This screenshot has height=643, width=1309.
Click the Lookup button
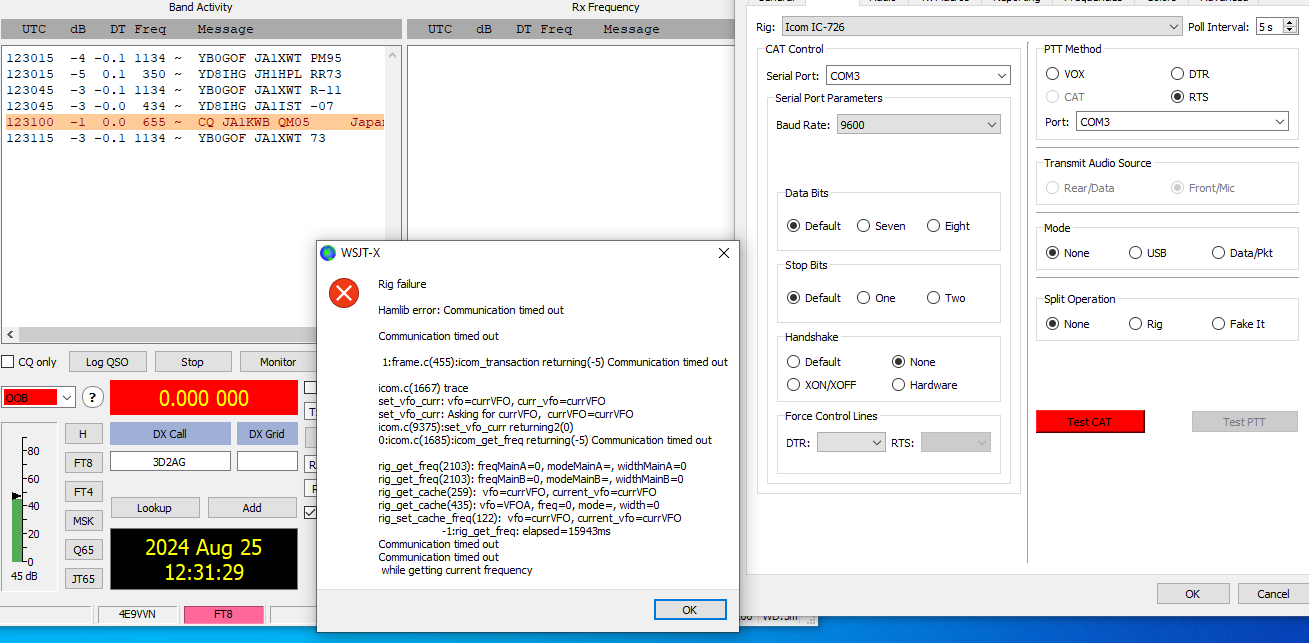154,508
